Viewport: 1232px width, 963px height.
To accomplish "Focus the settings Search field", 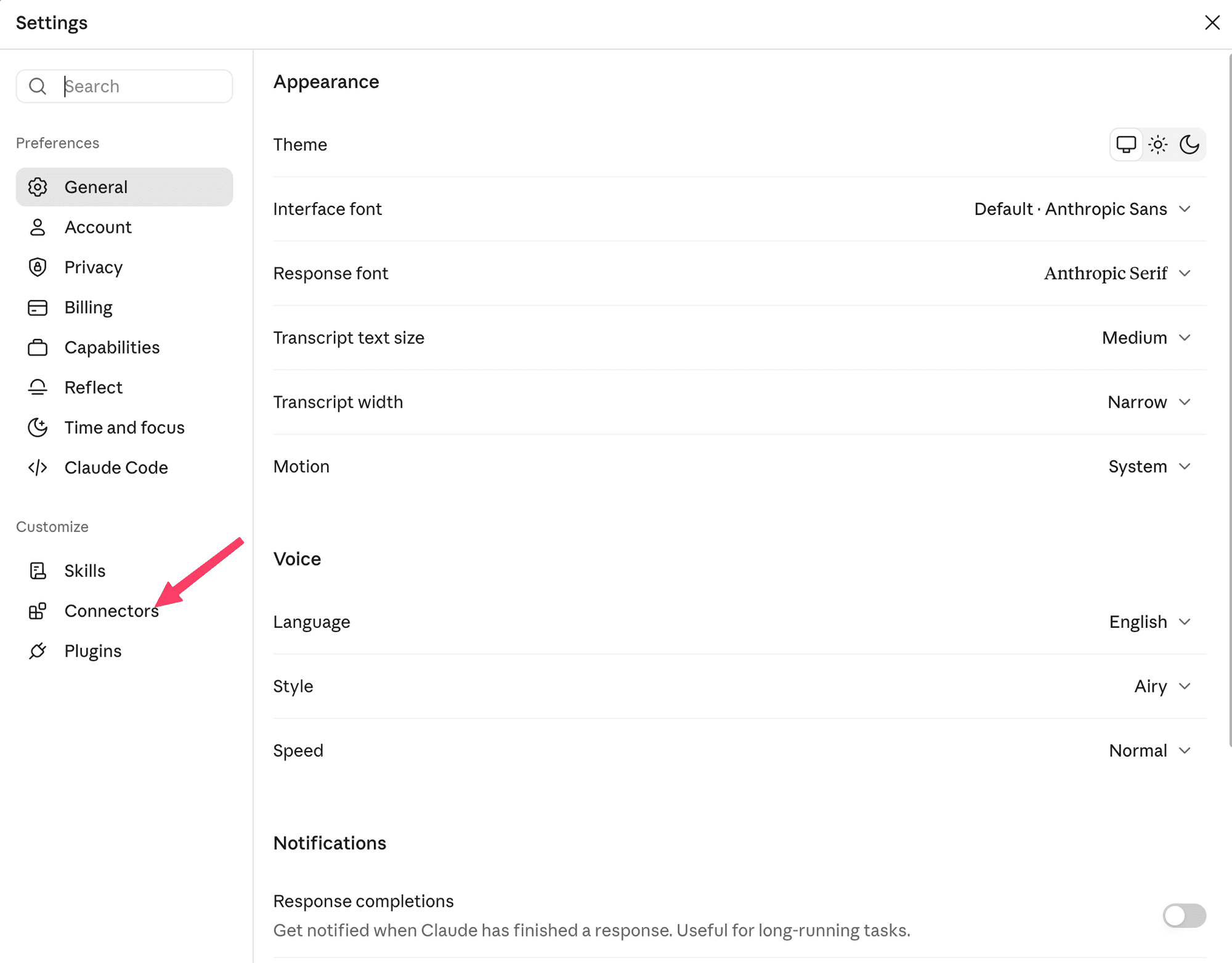I will click(124, 86).
